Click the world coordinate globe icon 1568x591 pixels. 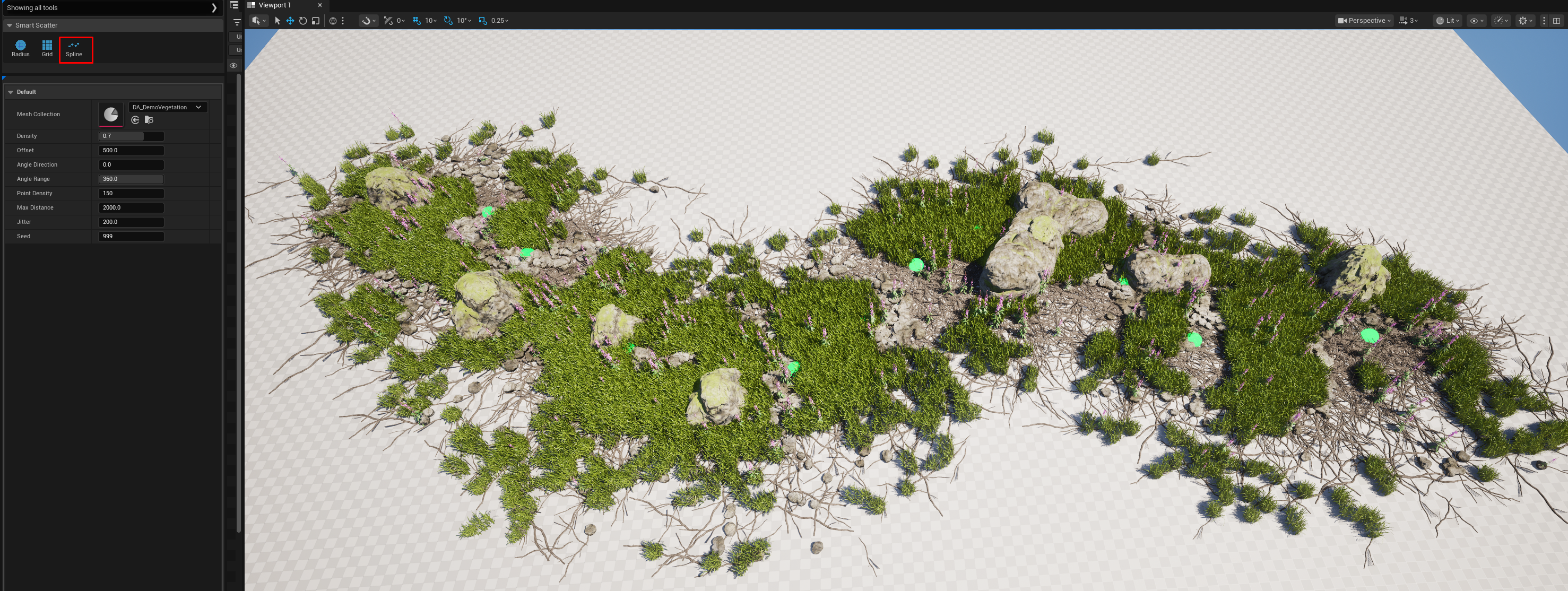[x=333, y=21]
